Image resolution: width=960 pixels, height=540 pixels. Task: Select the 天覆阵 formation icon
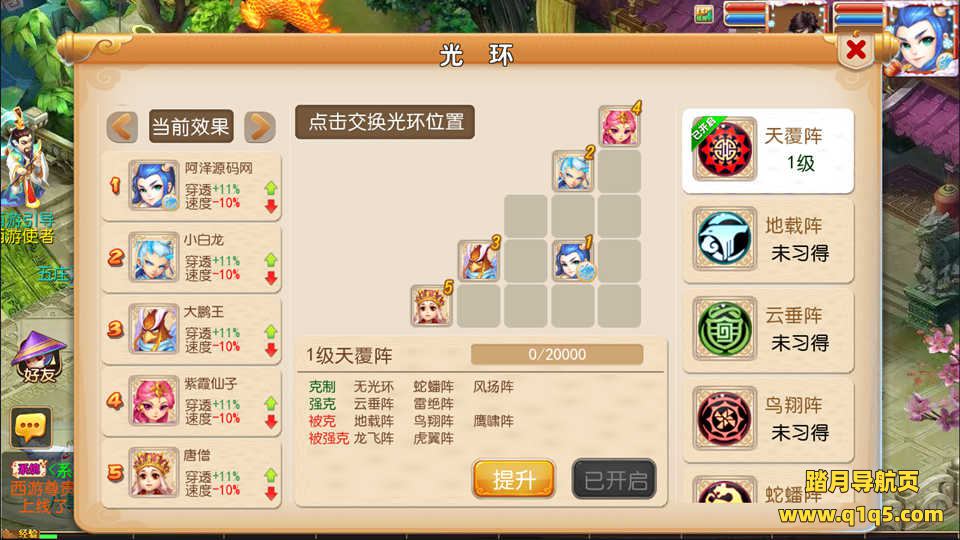click(724, 149)
